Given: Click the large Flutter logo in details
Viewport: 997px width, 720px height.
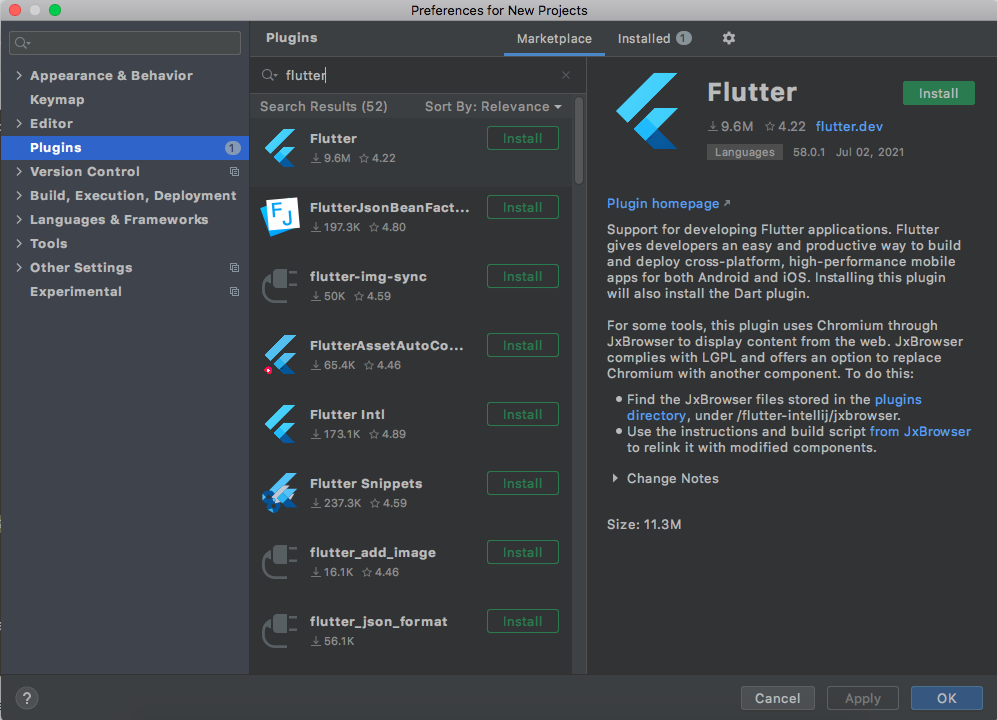Looking at the screenshot, I should (647, 111).
